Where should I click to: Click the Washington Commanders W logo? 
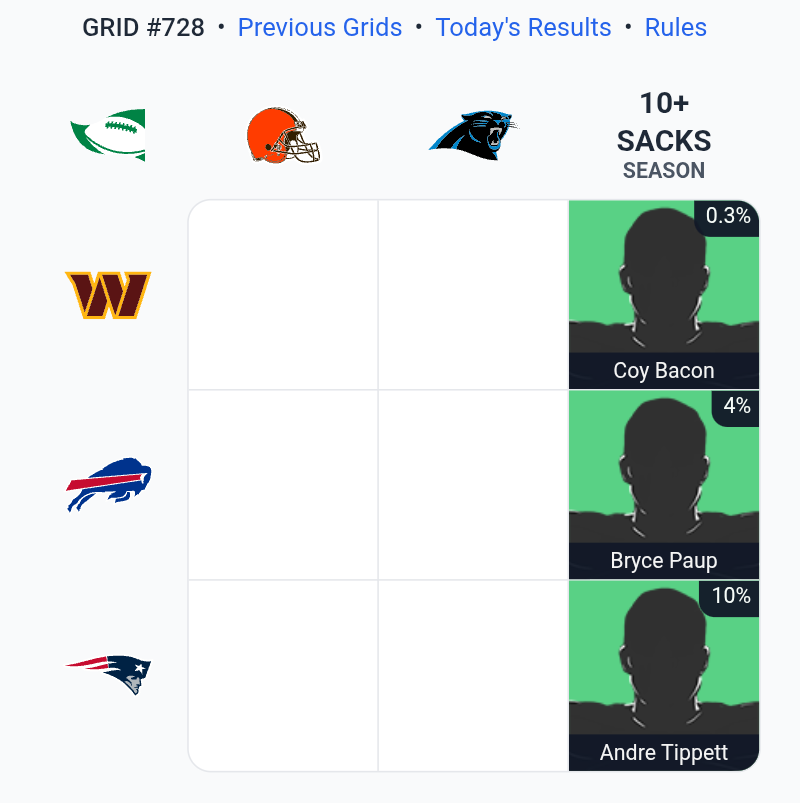(108, 295)
